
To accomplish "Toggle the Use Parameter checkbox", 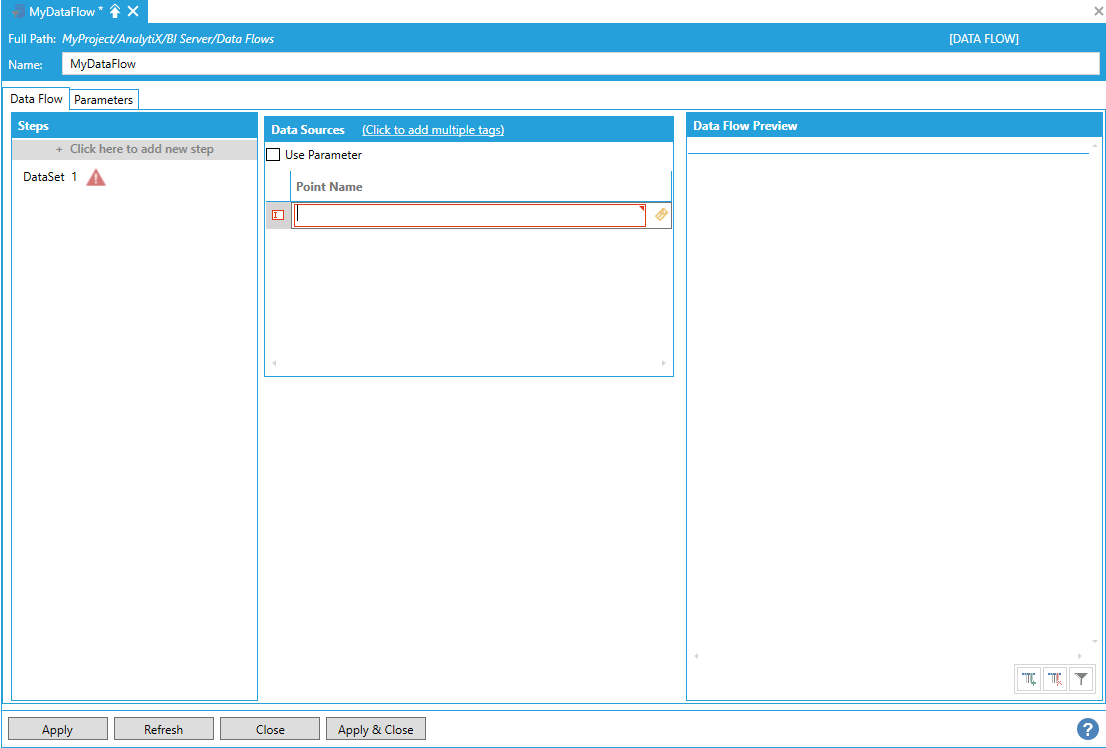I will pyautogui.click(x=273, y=155).
